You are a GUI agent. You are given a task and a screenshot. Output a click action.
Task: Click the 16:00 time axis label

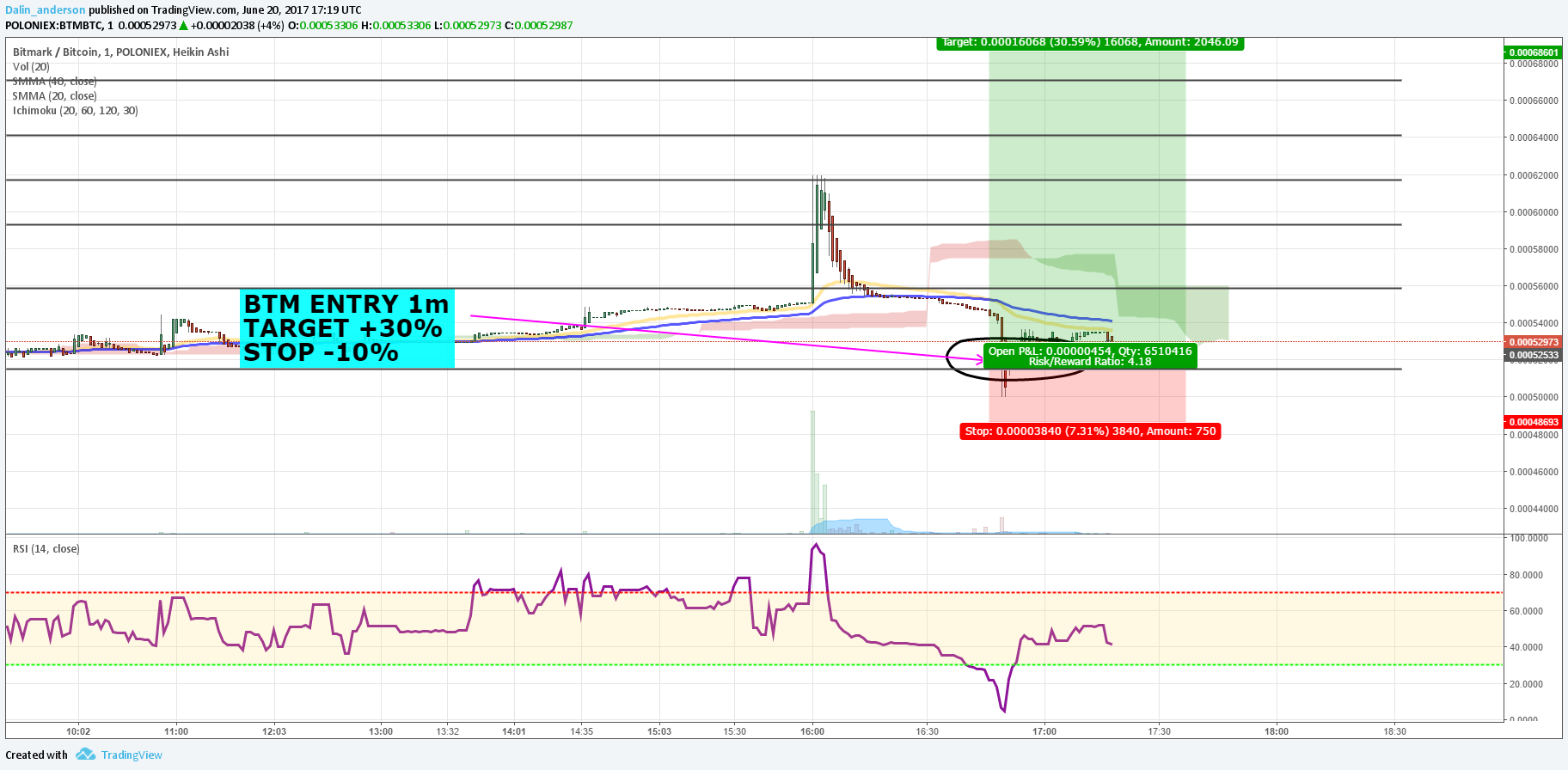pyautogui.click(x=812, y=731)
